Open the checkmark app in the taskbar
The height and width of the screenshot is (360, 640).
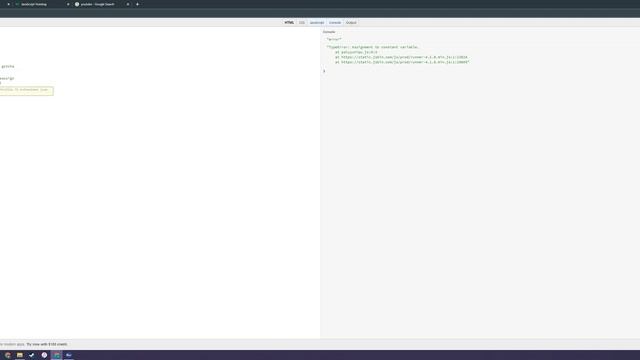(31, 355)
